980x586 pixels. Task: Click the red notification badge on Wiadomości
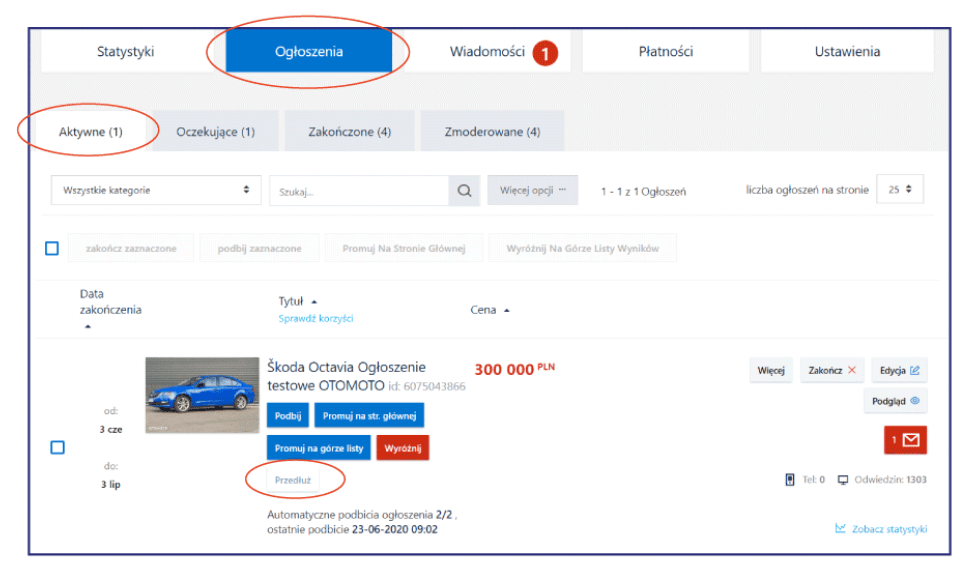coord(545,54)
